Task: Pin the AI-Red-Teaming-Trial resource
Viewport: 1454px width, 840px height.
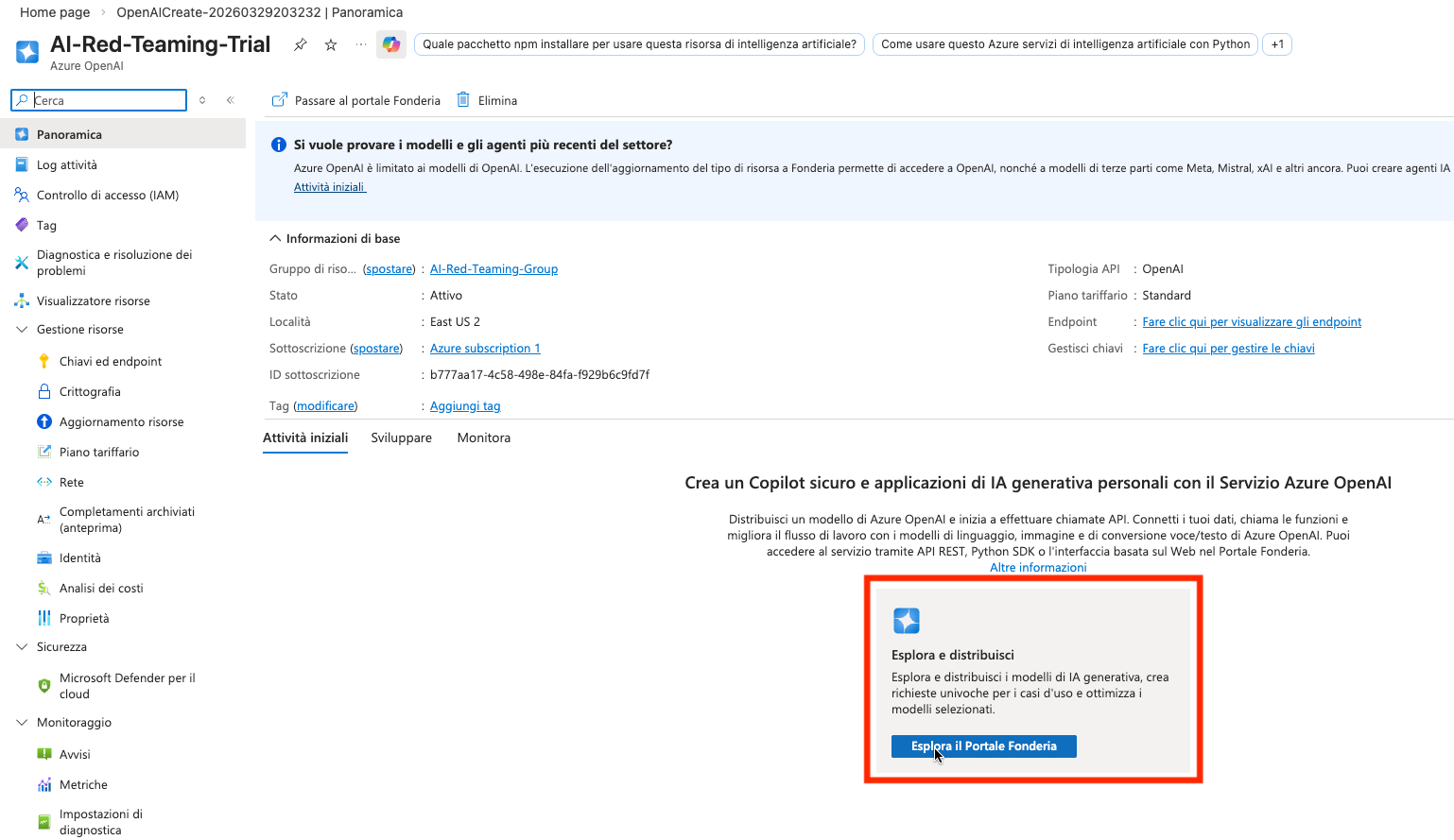Action: pyautogui.click(x=301, y=44)
